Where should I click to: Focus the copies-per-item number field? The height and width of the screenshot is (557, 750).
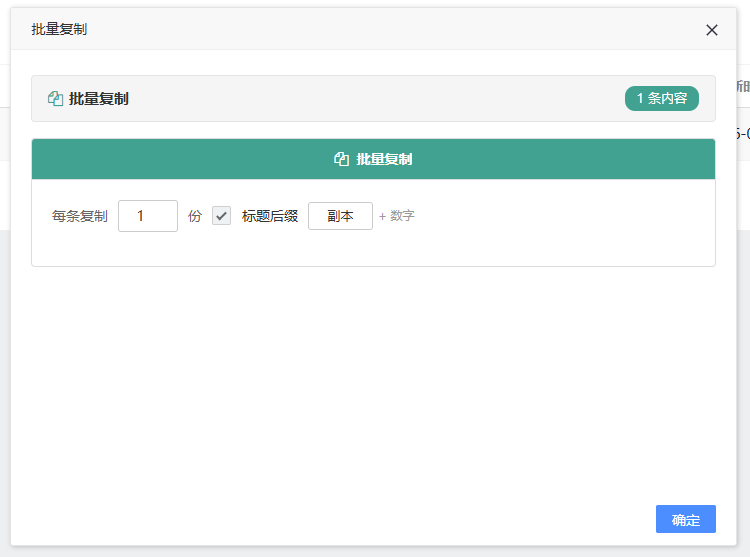[147, 216]
